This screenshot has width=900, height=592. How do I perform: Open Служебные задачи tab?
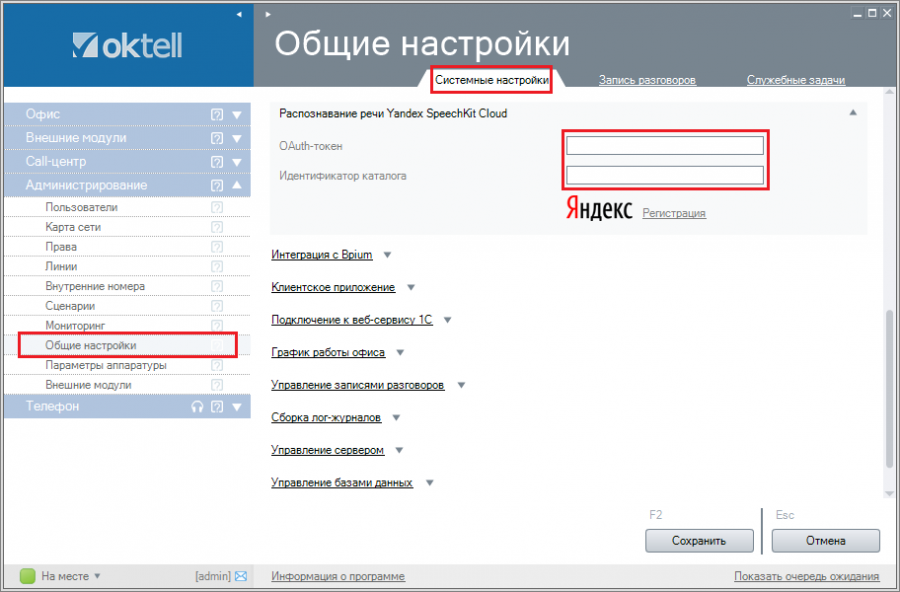tap(796, 80)
